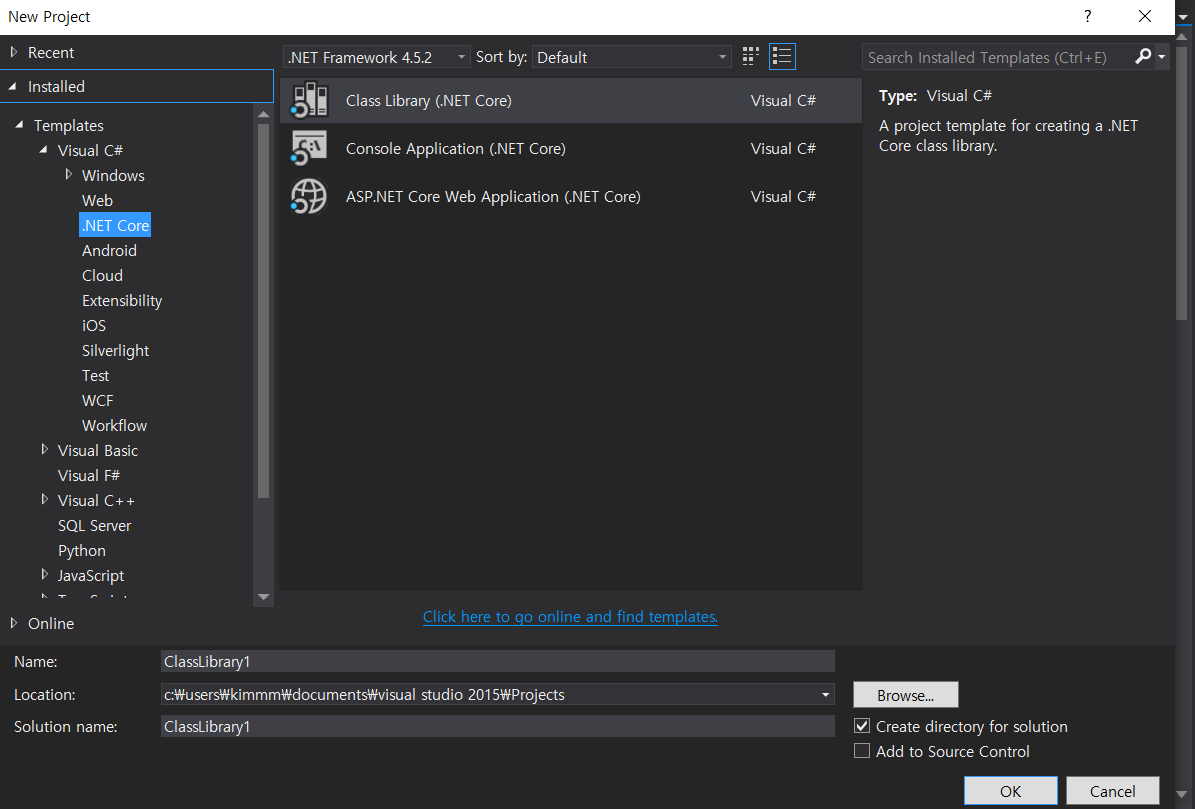Click the ASP.NET Core Web Application icon
The width and height of the screenshot is (1195, 809).
click(309, 197)
